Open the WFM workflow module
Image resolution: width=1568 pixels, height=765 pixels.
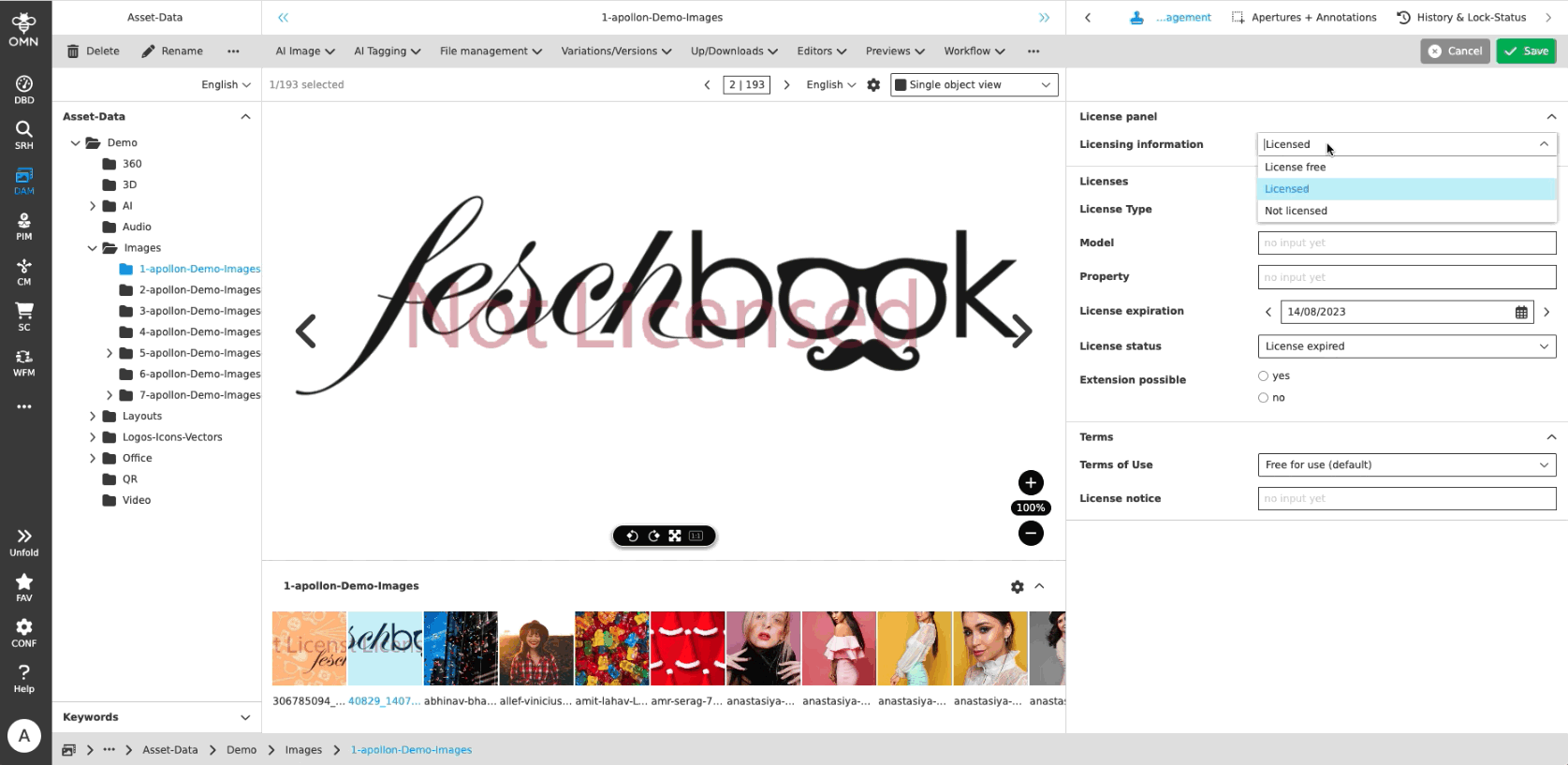pos(24,362)
